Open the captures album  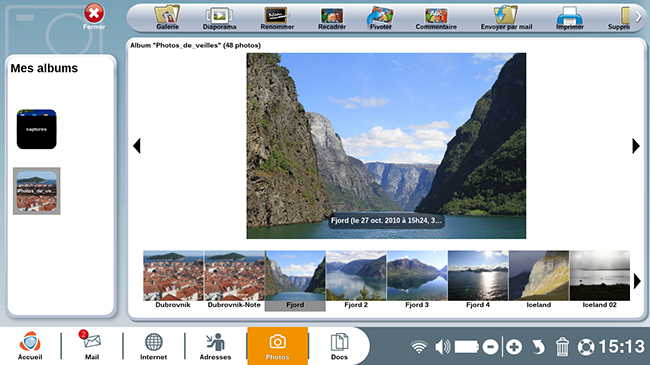36,129
